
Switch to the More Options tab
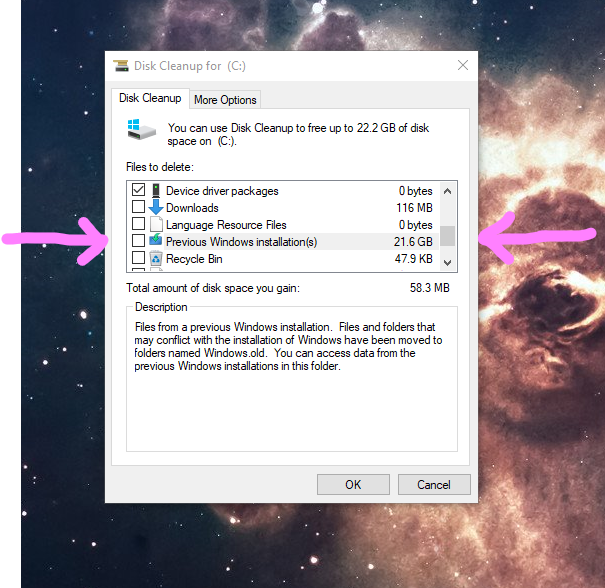(x=225, y=100)
